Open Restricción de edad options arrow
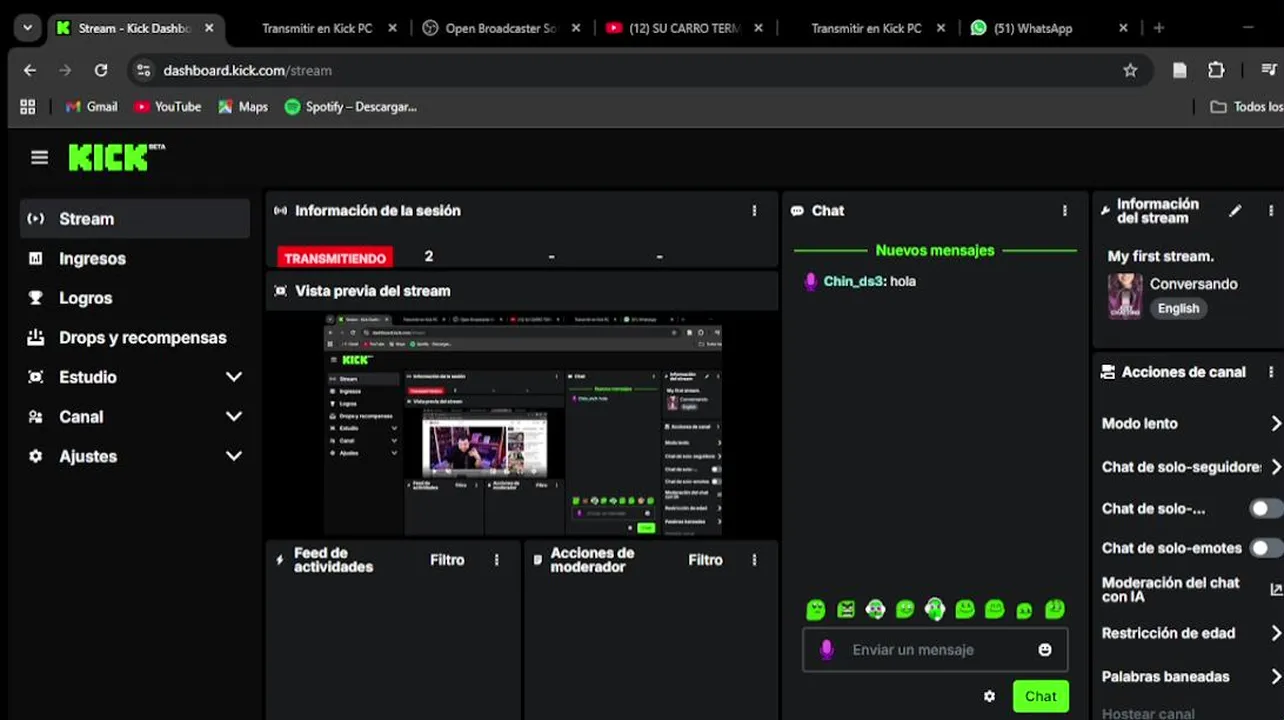Viewport: 1284px width, 720px height. (1276, 633)
